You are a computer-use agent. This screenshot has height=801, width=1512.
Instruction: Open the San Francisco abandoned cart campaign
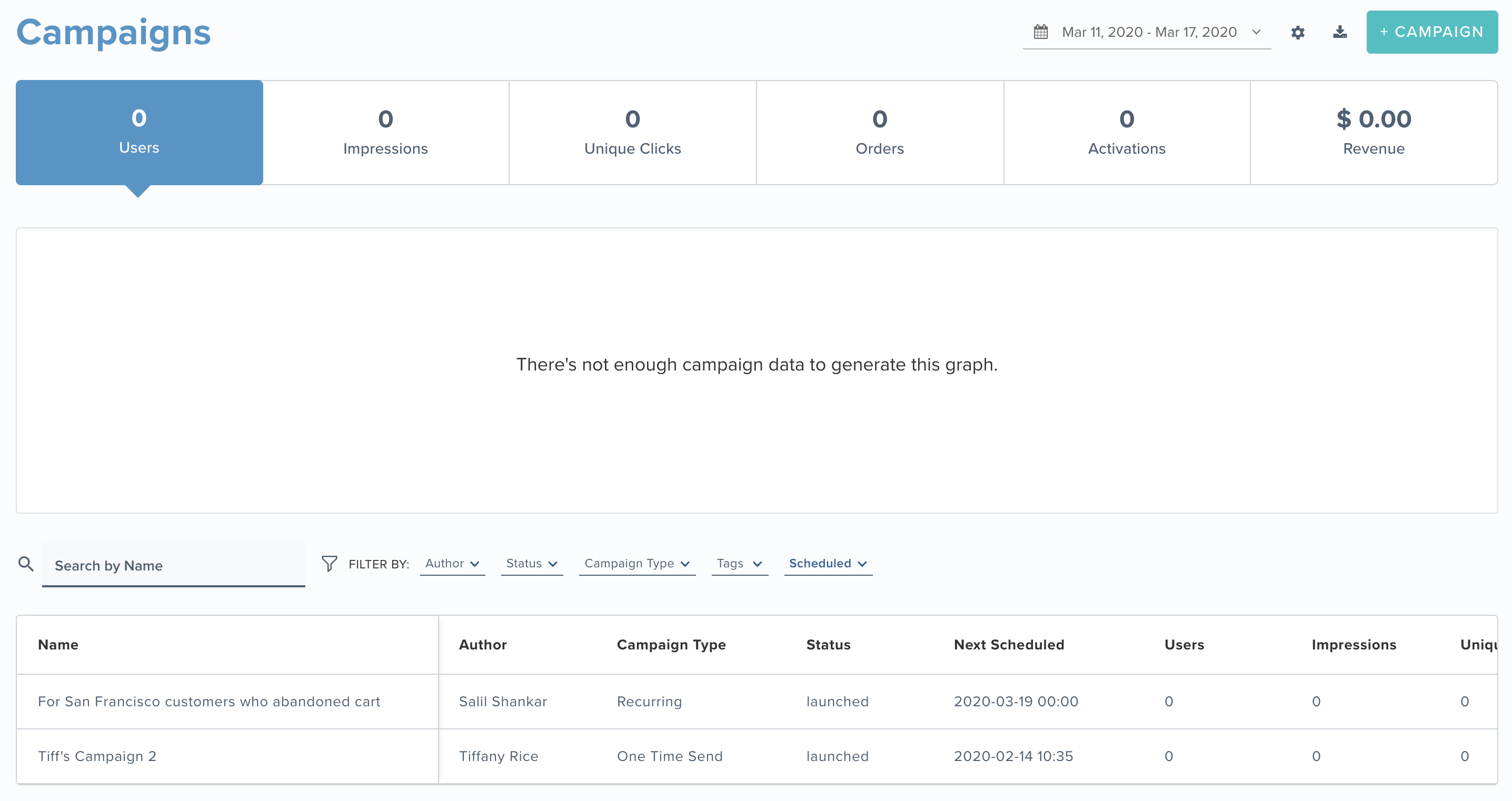(209, 701)
